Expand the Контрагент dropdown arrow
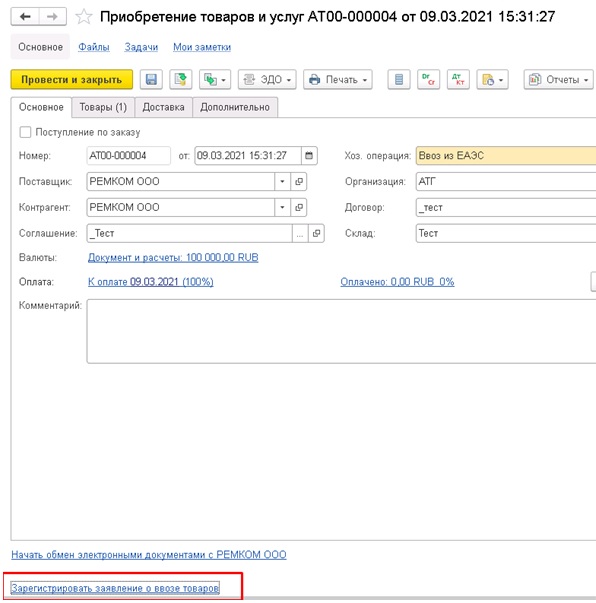The height and width of the screenshot is (603, 596). click(282, 207)
